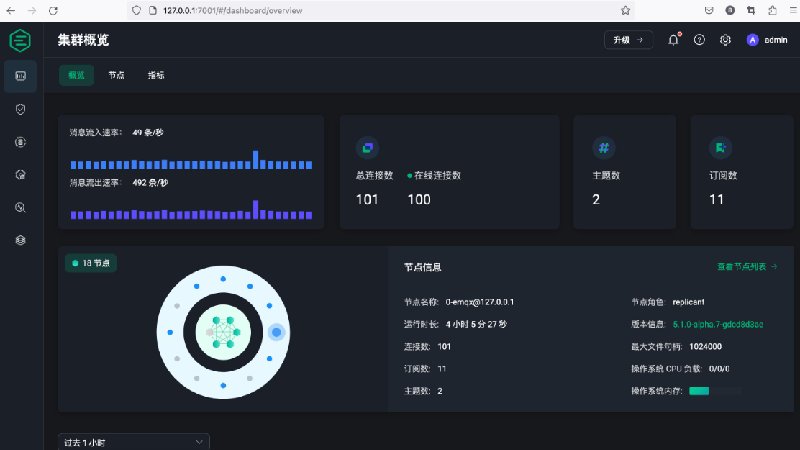Open the fourth sidebar management icon
The width and height of the screenshot is (800, 450).
click(x=20, y=174)
